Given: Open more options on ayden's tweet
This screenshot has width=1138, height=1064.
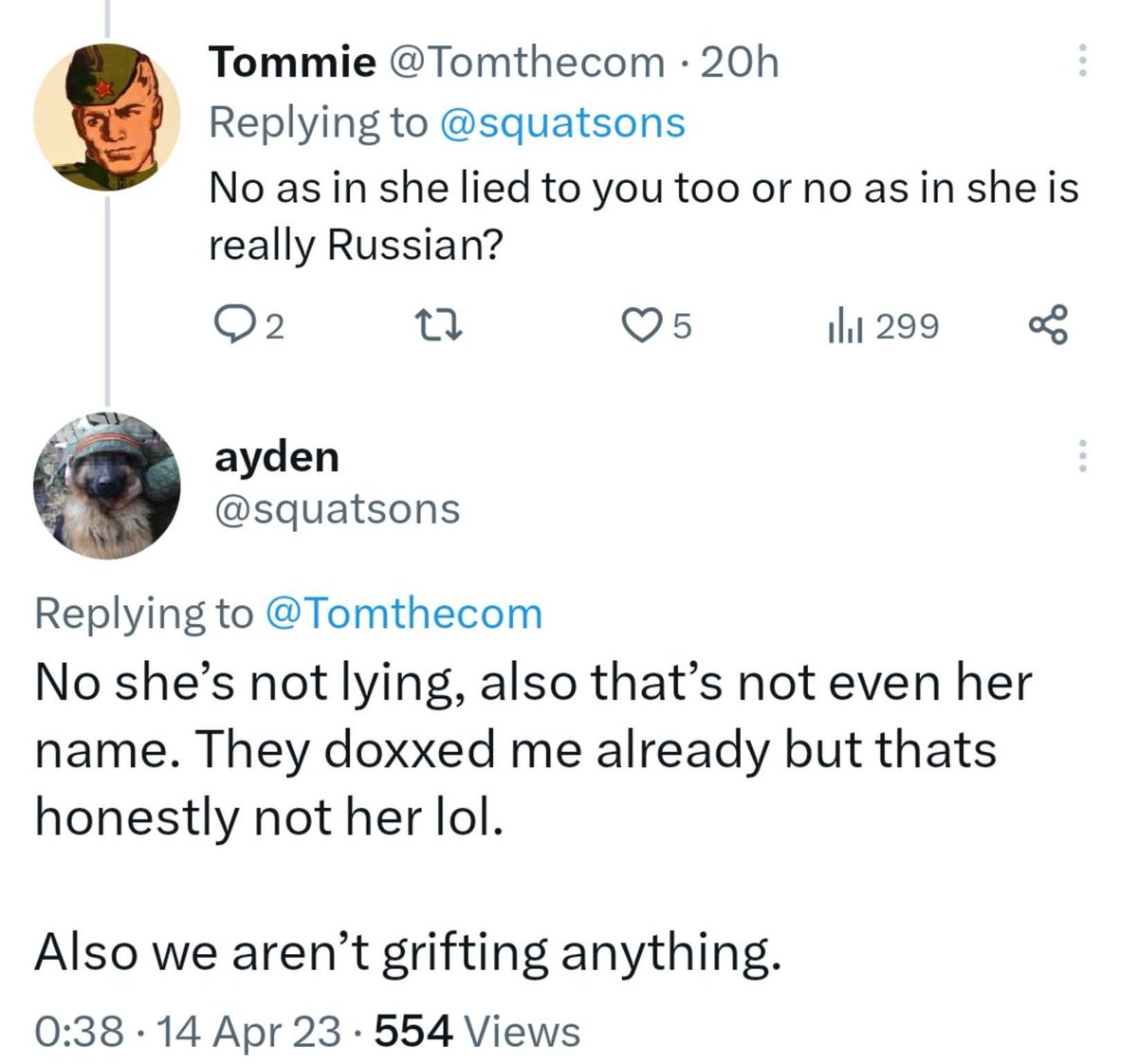Looking at the screenshot, I should [1080, 457].
